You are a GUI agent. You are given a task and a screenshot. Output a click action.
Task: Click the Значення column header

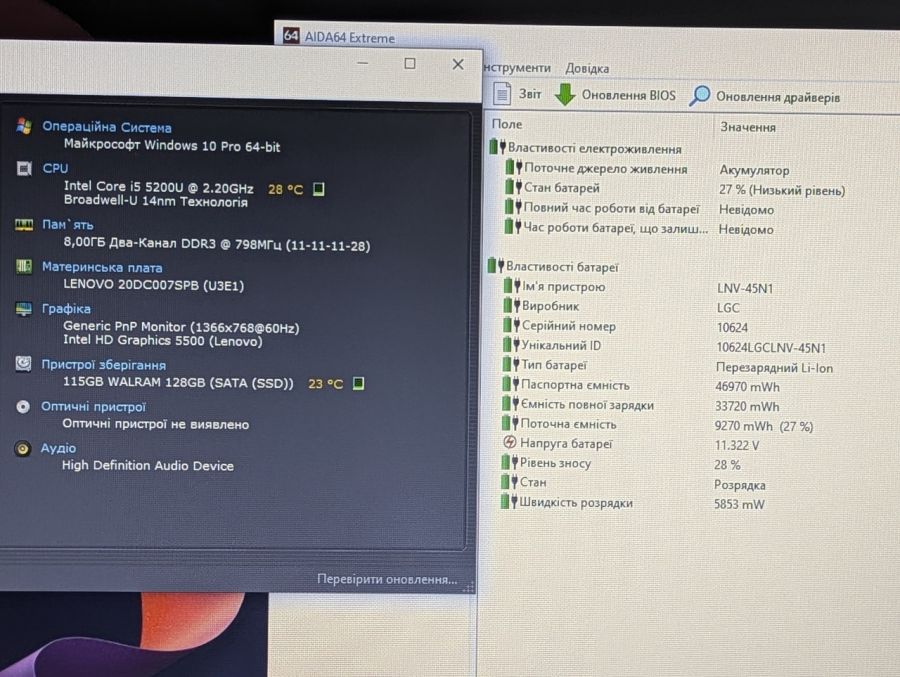(748, 127)
